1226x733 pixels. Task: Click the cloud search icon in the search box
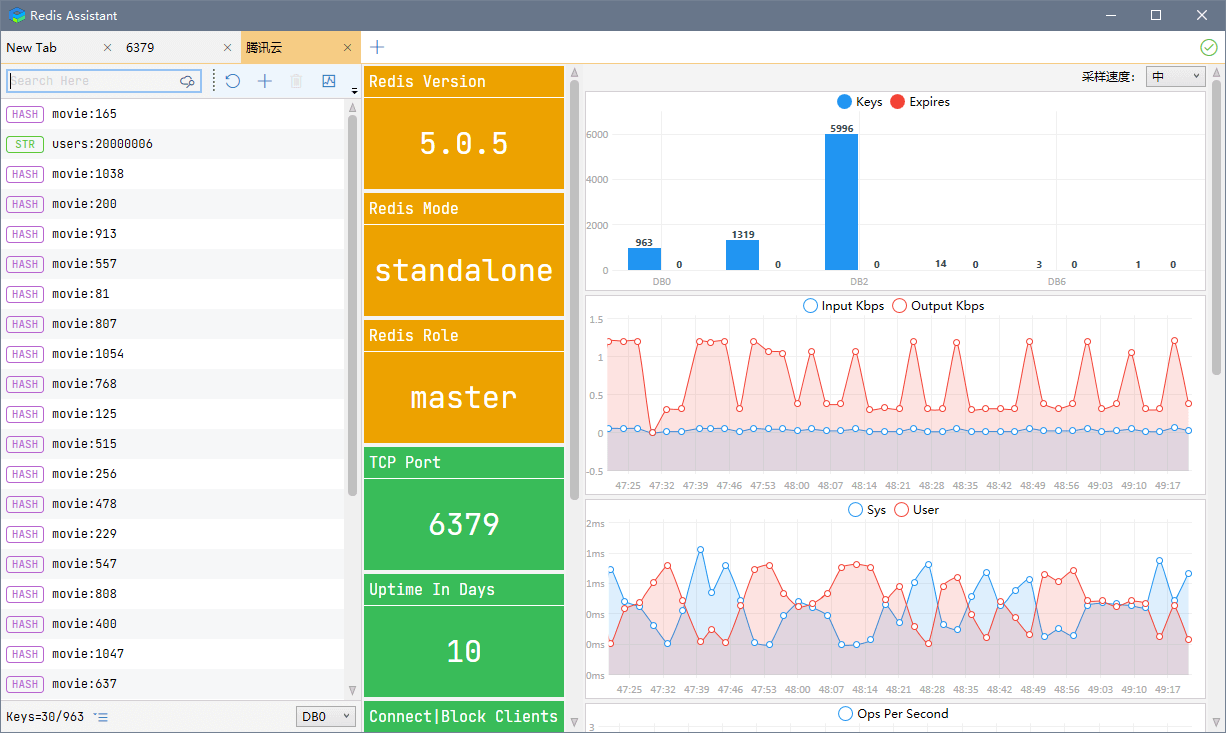(x=188, y=81)
